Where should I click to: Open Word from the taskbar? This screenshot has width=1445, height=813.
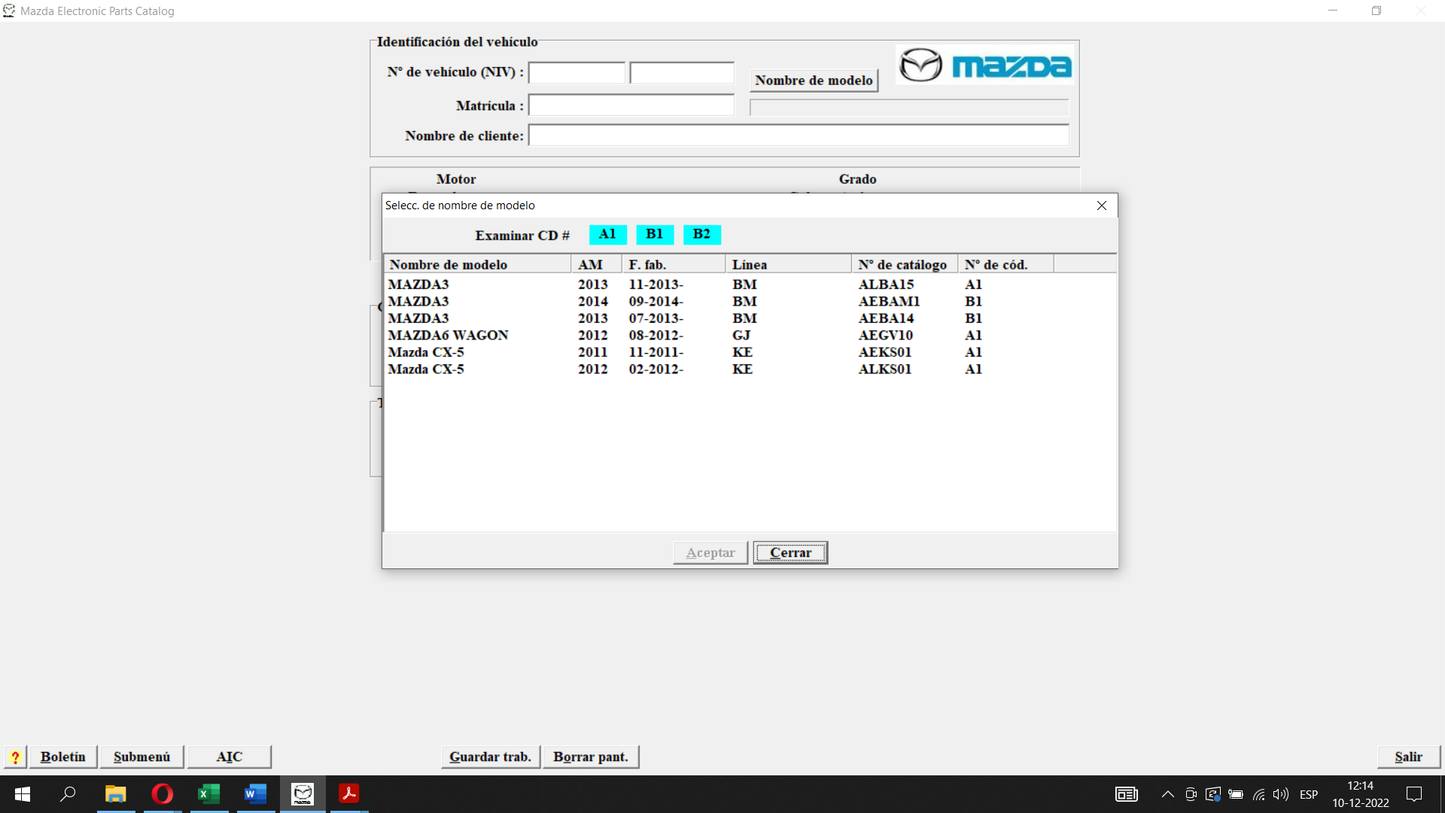[256, 794]
